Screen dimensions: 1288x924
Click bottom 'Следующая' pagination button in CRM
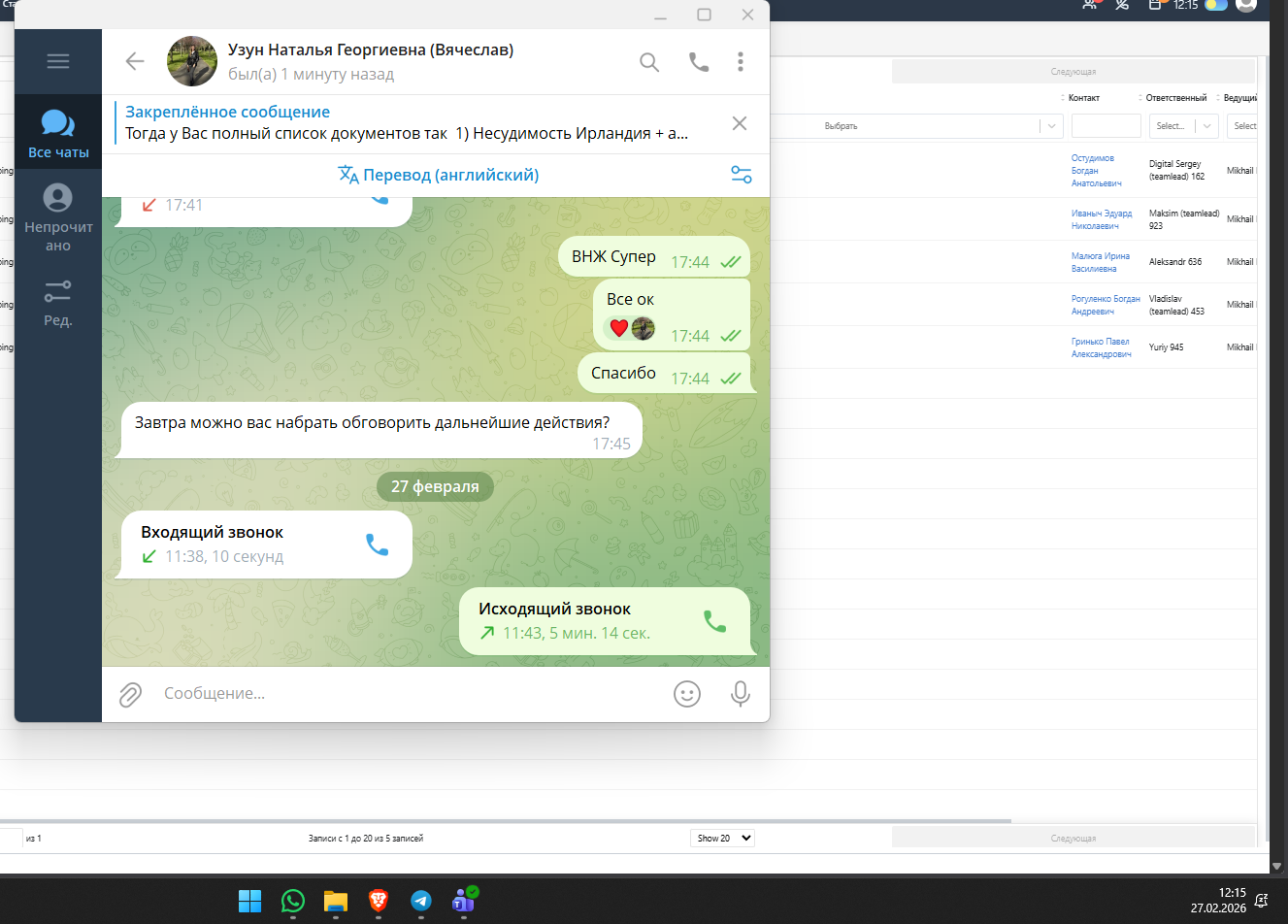click(1073, 839)
